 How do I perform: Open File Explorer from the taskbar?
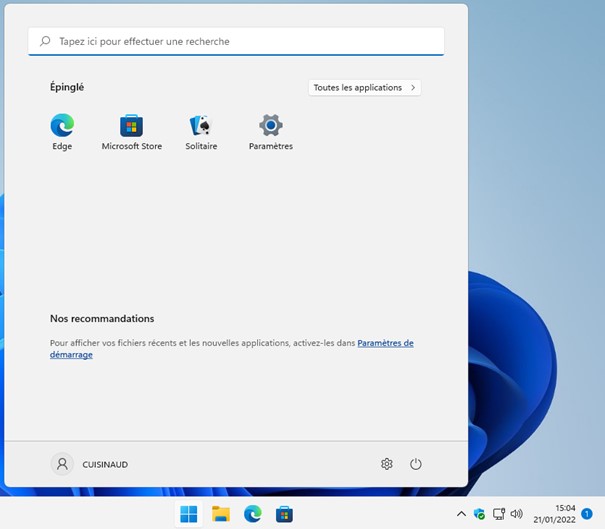click(x=220, y=514)
